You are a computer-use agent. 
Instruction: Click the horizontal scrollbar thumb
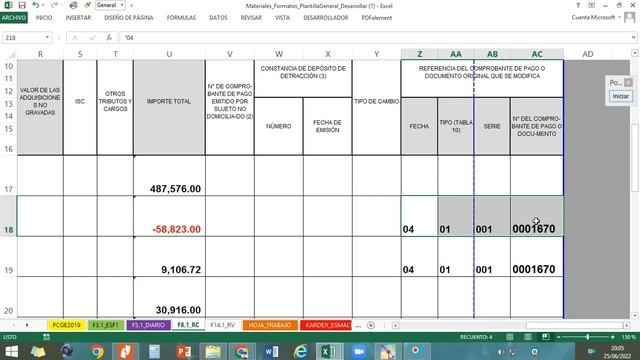coord(574,325)
